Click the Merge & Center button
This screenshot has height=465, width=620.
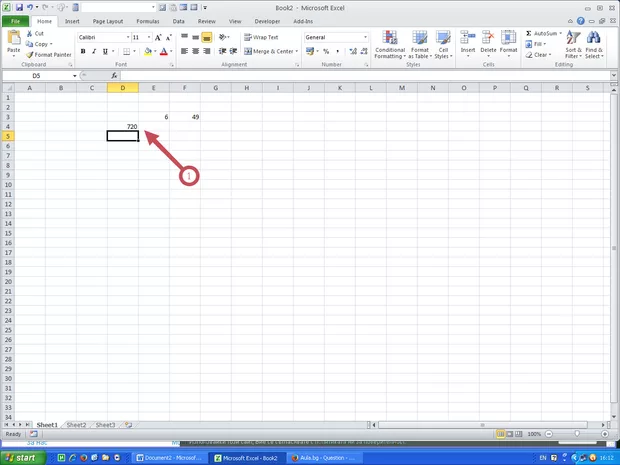[x=269, y=51]
